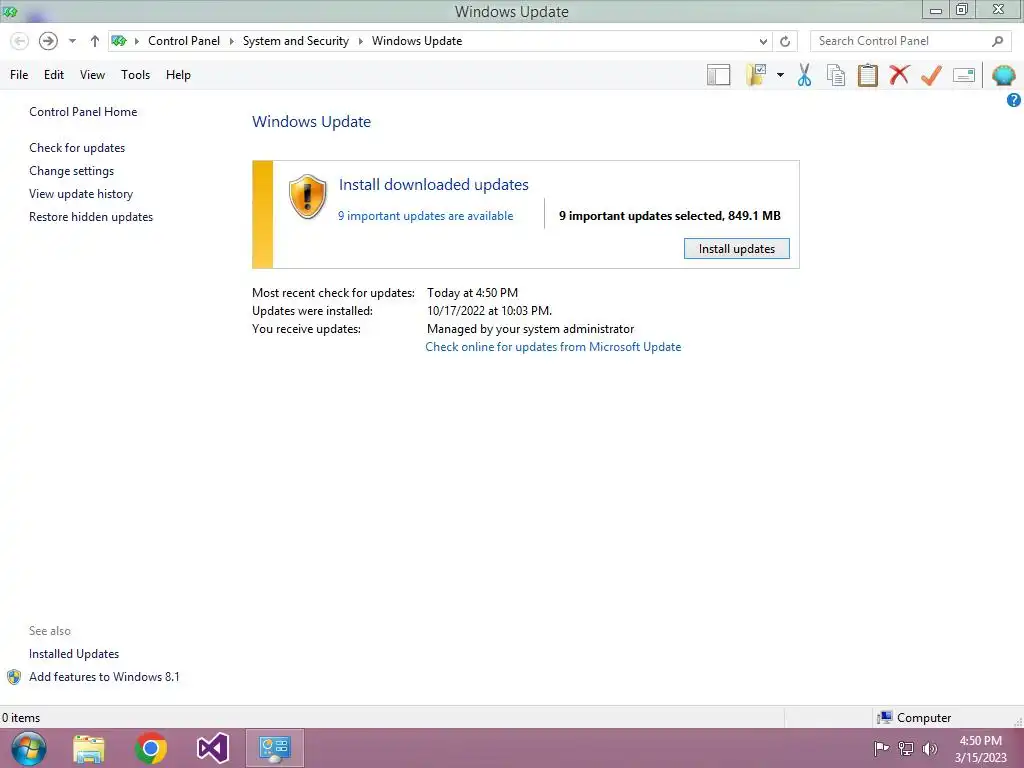This screenshot has width=1024, height=768.
Task: Click Add features to Windows 8.1
Action: tap(104, 677)
